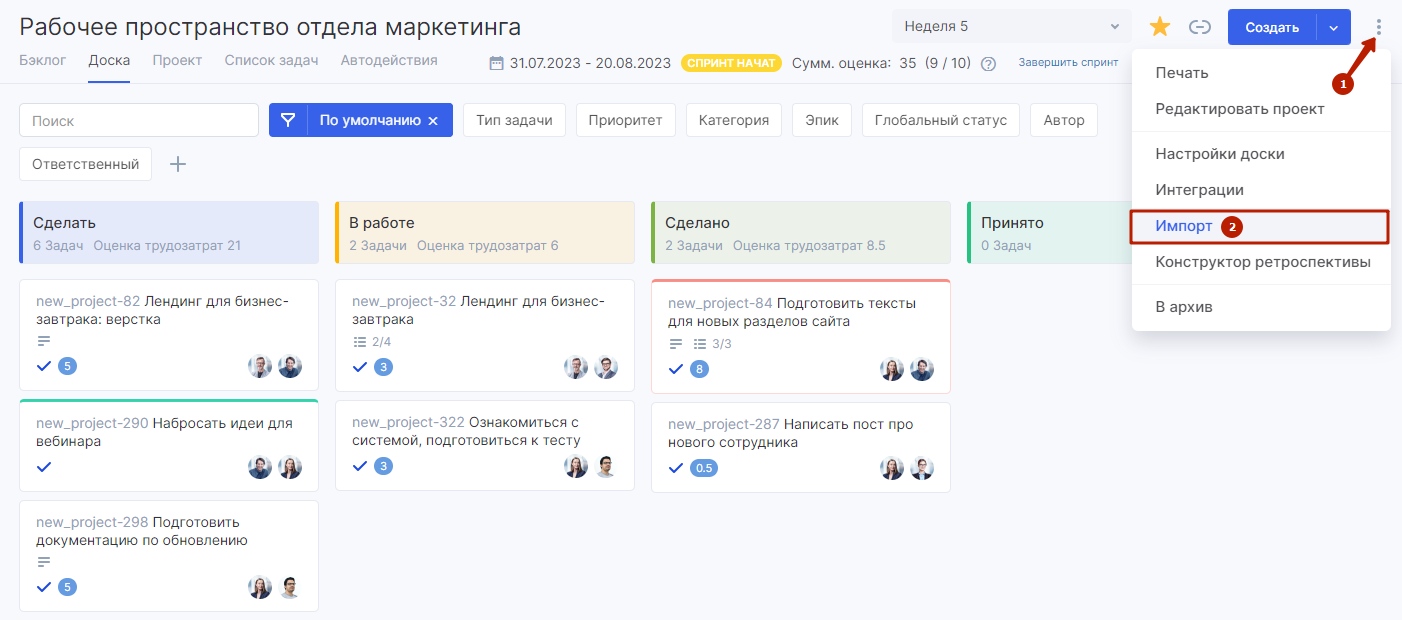Viewport: 1402px width, 620px height.
Task: Click the 'Поиск' search field
Action: point(139,120)
